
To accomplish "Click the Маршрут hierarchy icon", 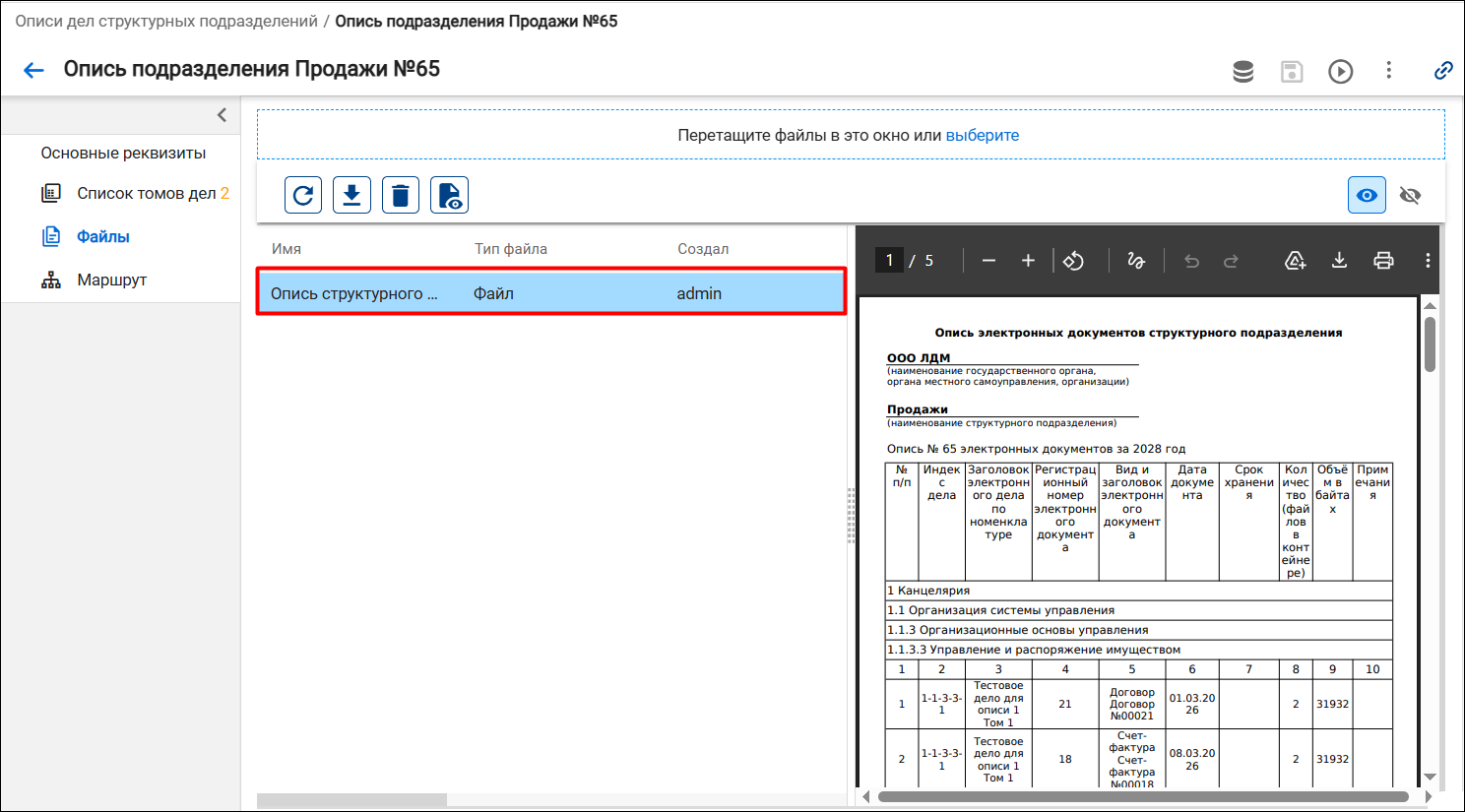I will click(51, 280).
